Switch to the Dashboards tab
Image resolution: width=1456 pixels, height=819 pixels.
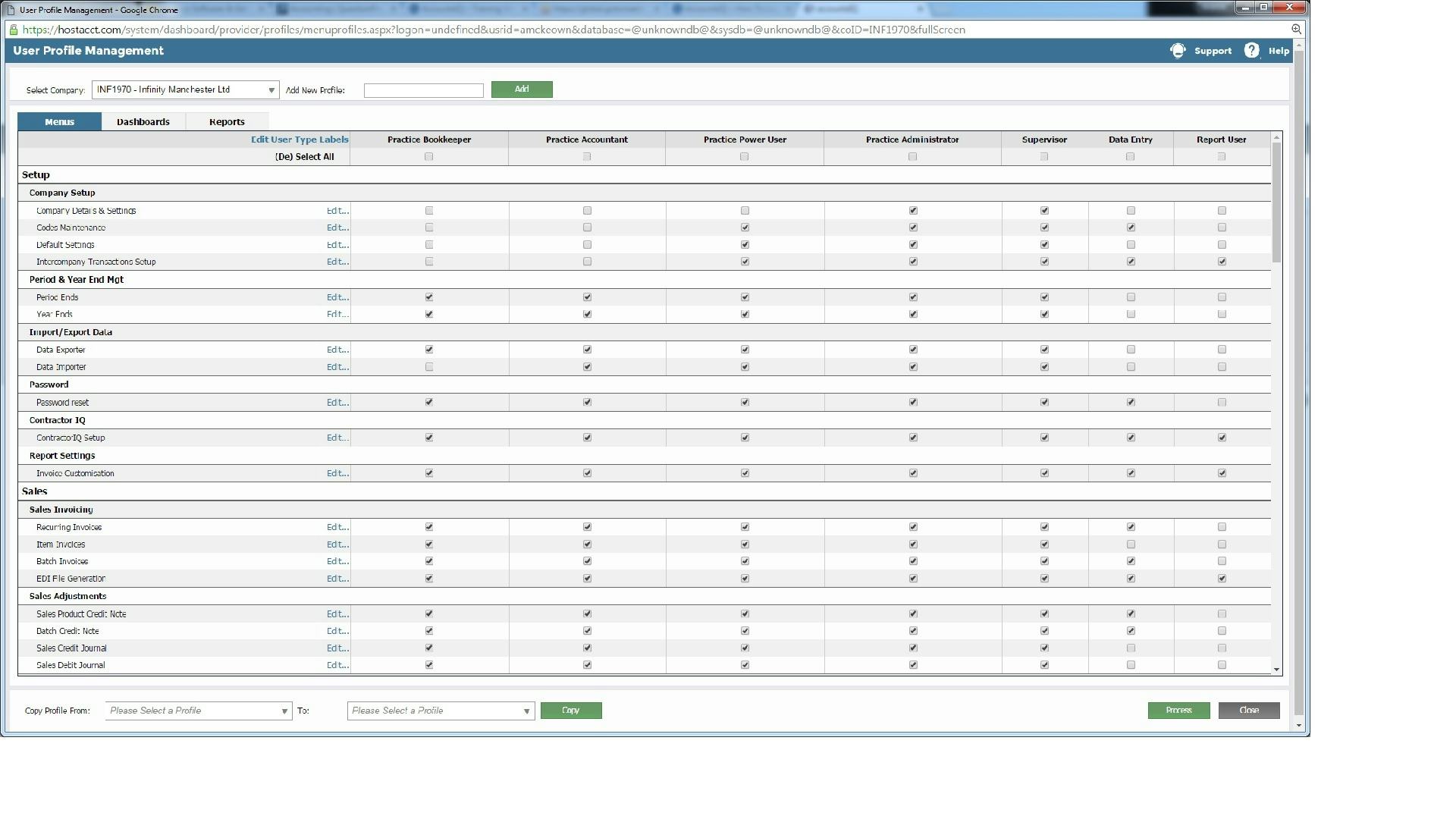(x=143, y=122)
